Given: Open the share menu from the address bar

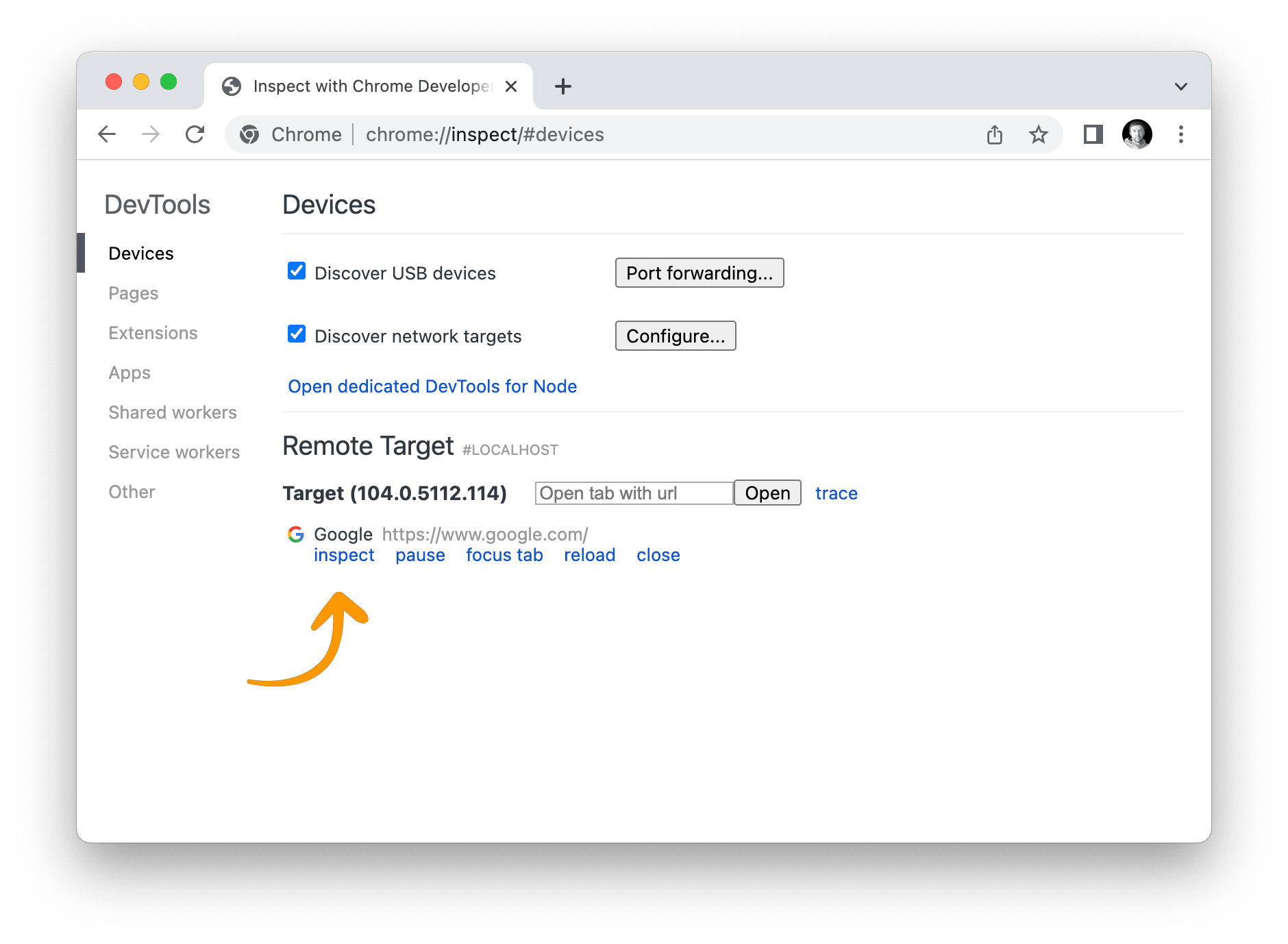Looking at the screenshot, I should (x=995, y=134).
